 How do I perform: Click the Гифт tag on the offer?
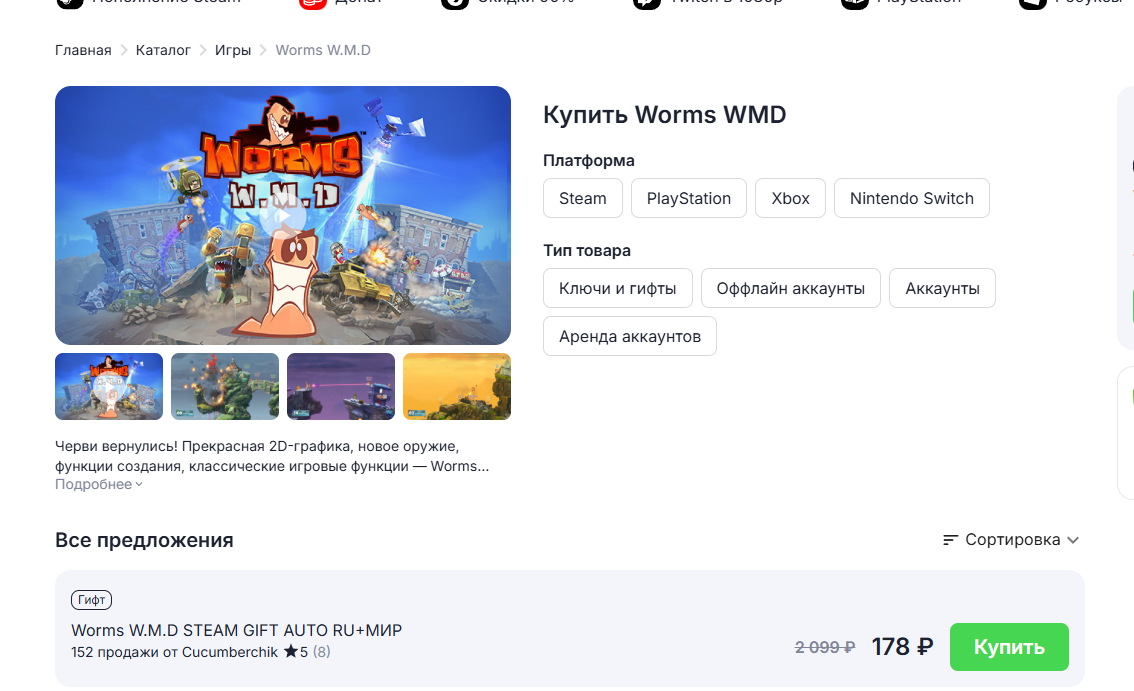91,600
